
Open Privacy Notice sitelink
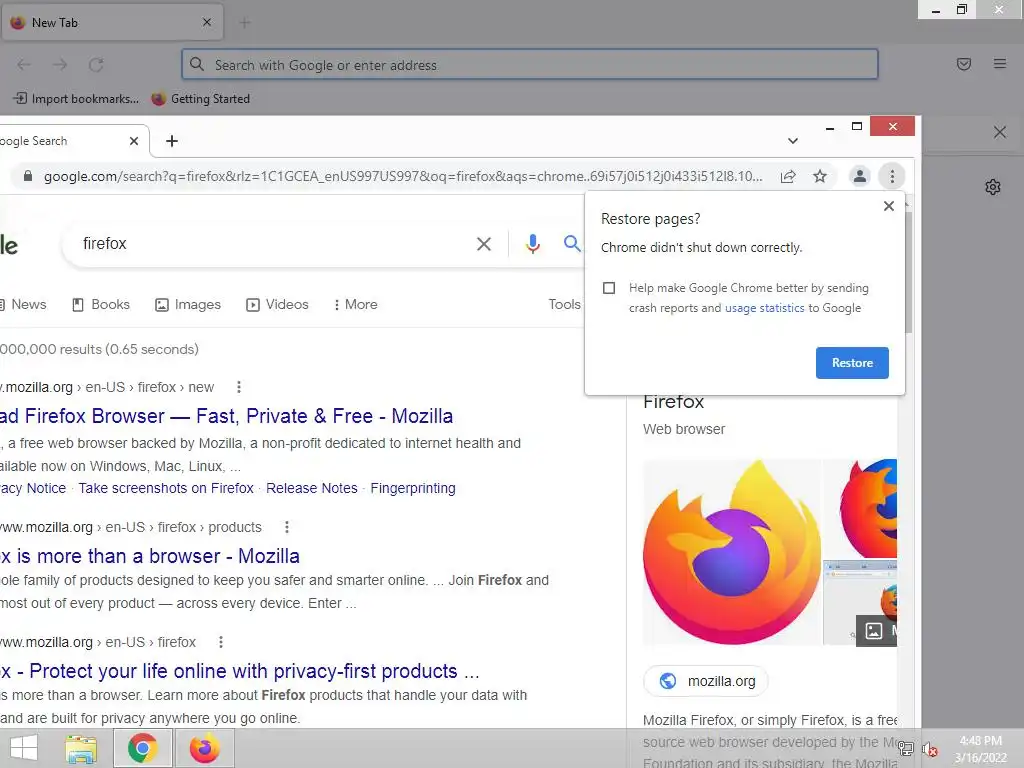coord(33,488)
